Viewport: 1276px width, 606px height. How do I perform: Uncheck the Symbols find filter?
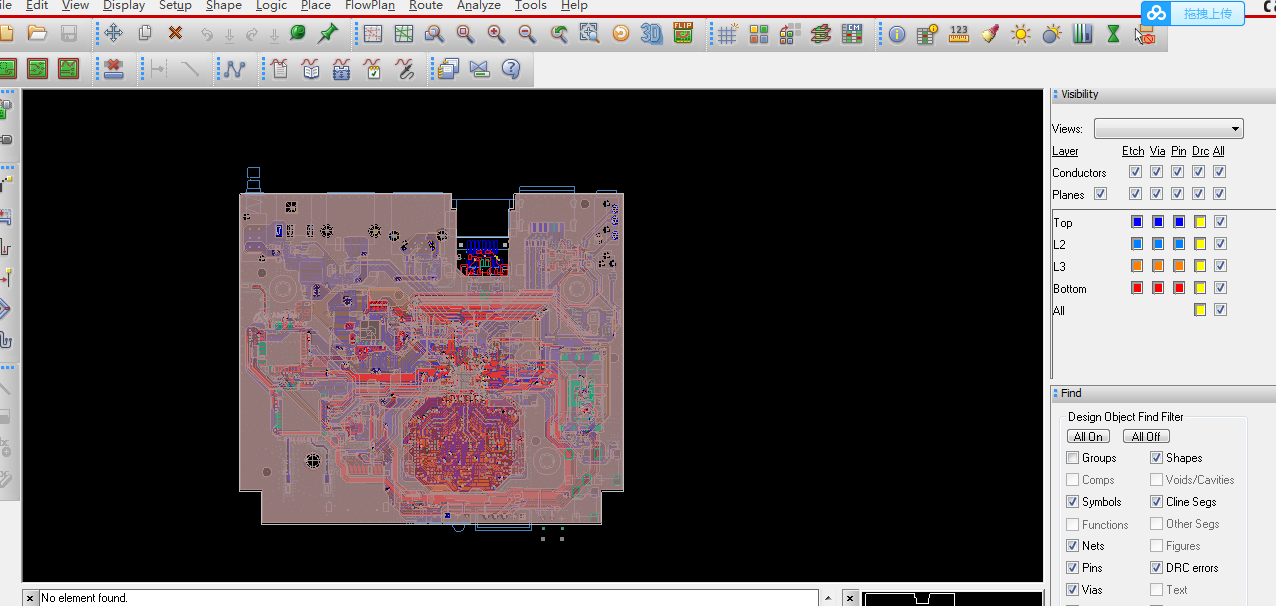point(1073,502)
